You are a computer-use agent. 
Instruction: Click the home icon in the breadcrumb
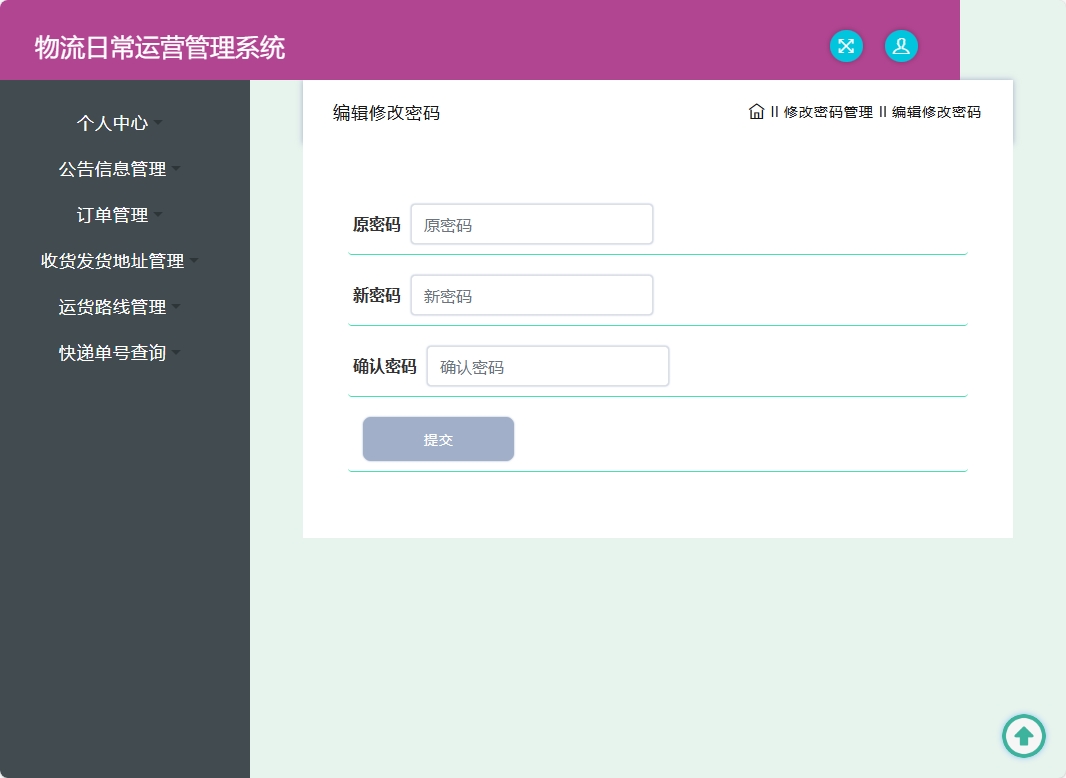coord(756,111)
